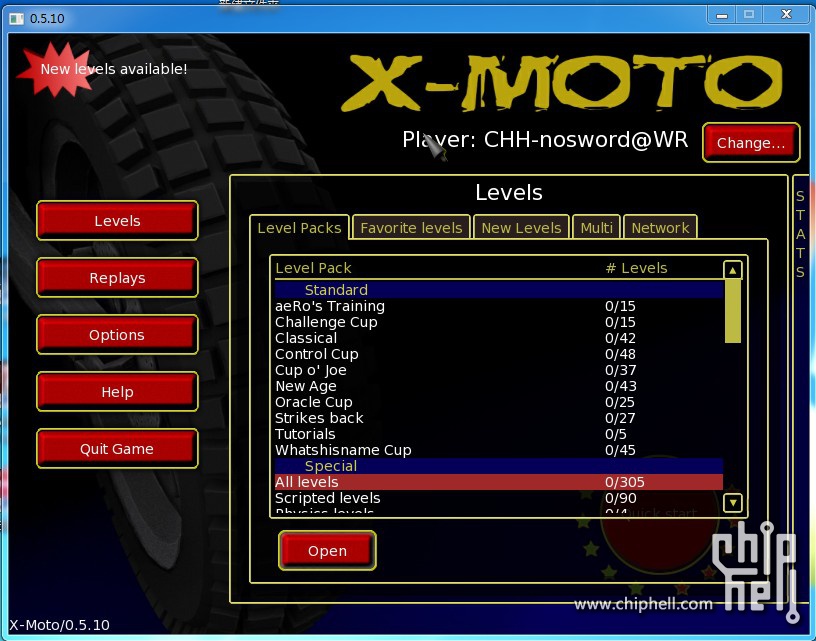
Task: Select the Whatshisname Cup pack
Action: [499, 450]
